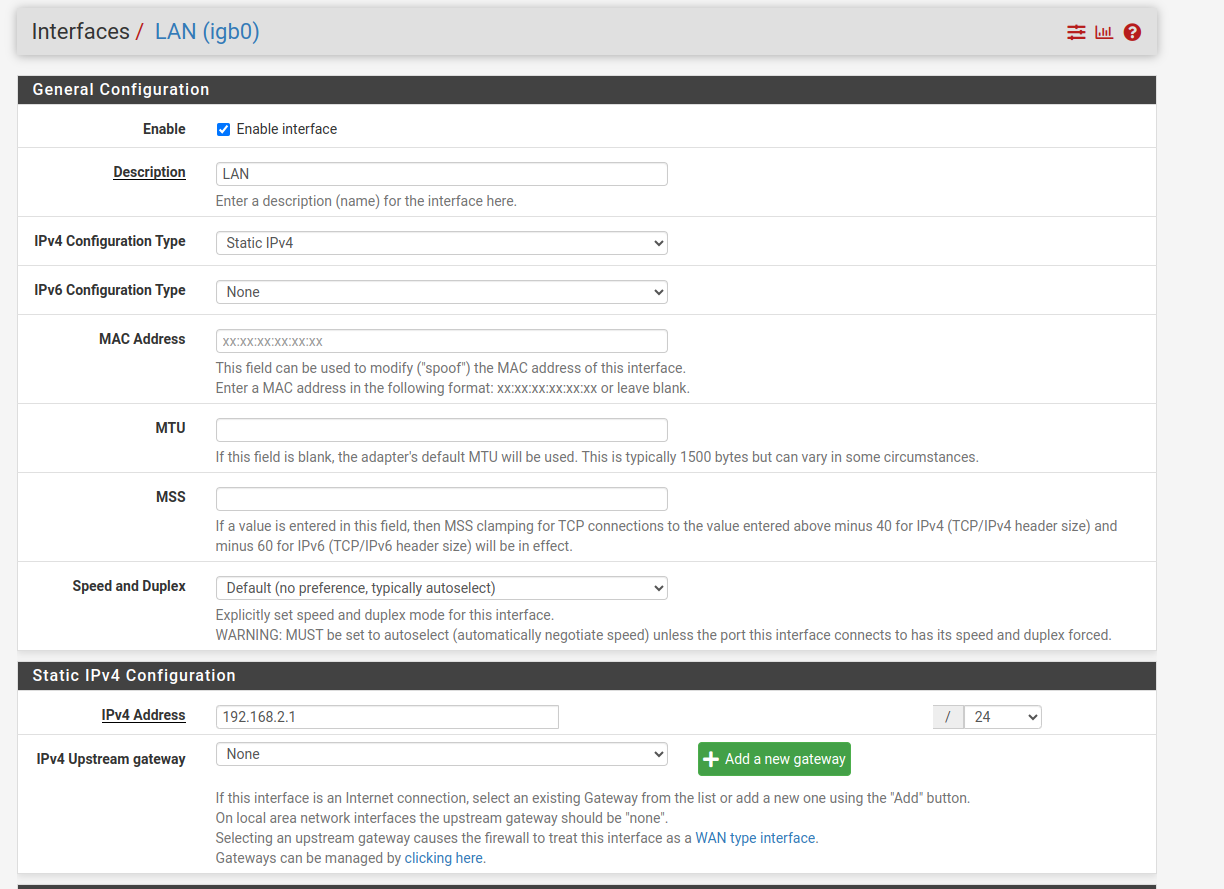
Task: Open the traffic graph via bar chart icon
Action: click(1103, 32)
